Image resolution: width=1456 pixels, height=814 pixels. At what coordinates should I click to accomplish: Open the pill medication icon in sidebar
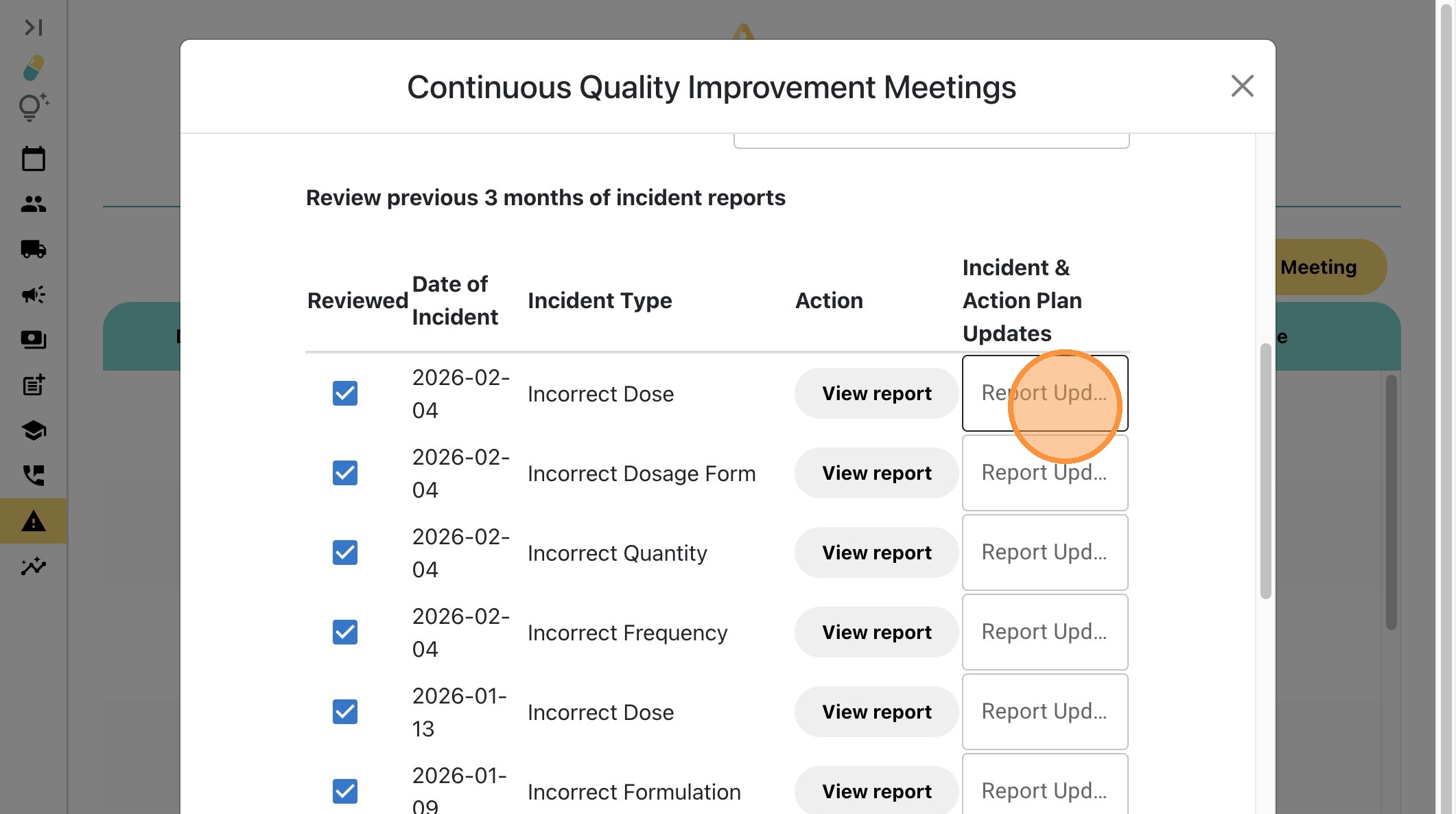click(x=33, y=68)
